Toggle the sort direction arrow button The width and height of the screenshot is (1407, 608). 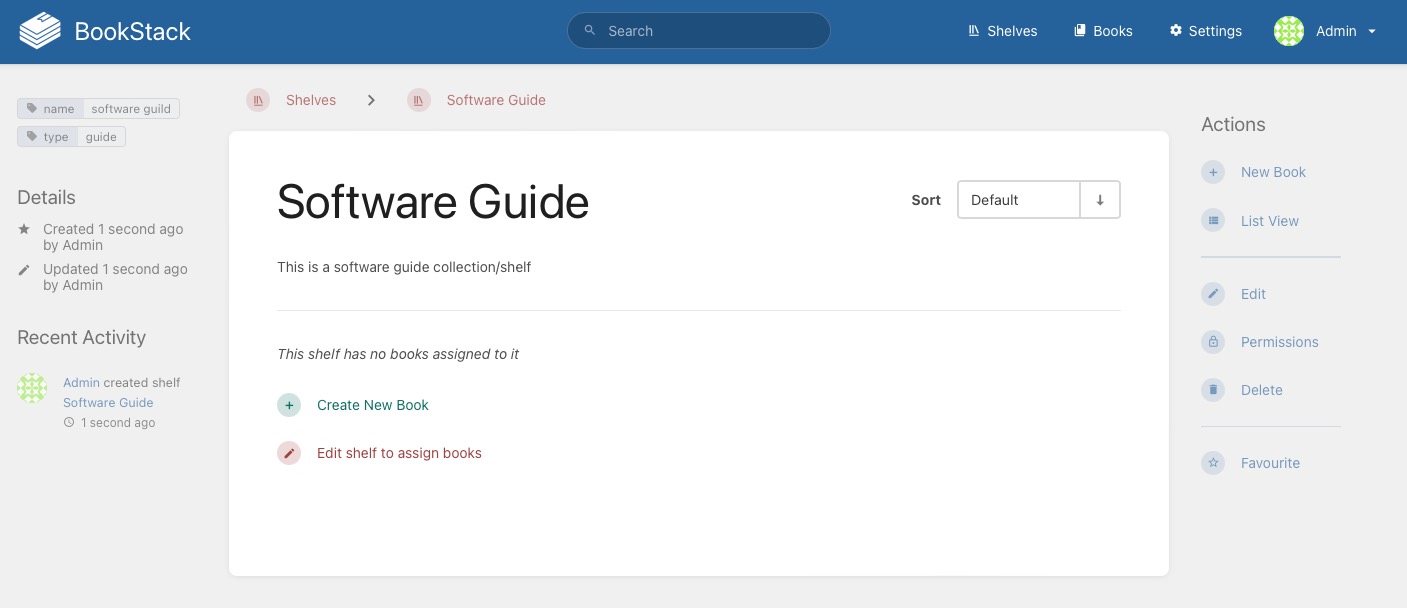pos(1100,200)
